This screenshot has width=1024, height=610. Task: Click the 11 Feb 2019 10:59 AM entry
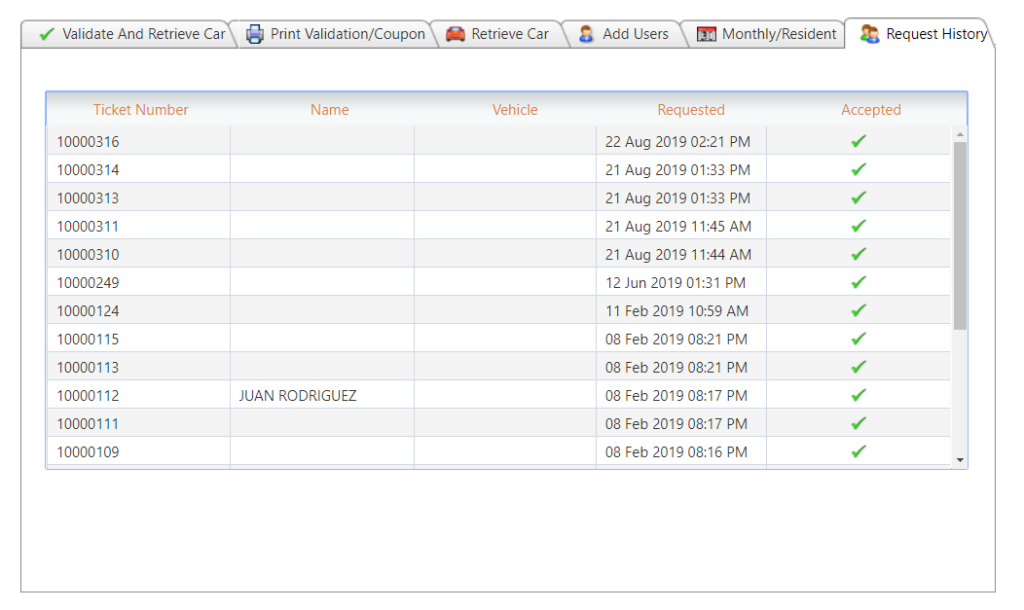point(677,311)
